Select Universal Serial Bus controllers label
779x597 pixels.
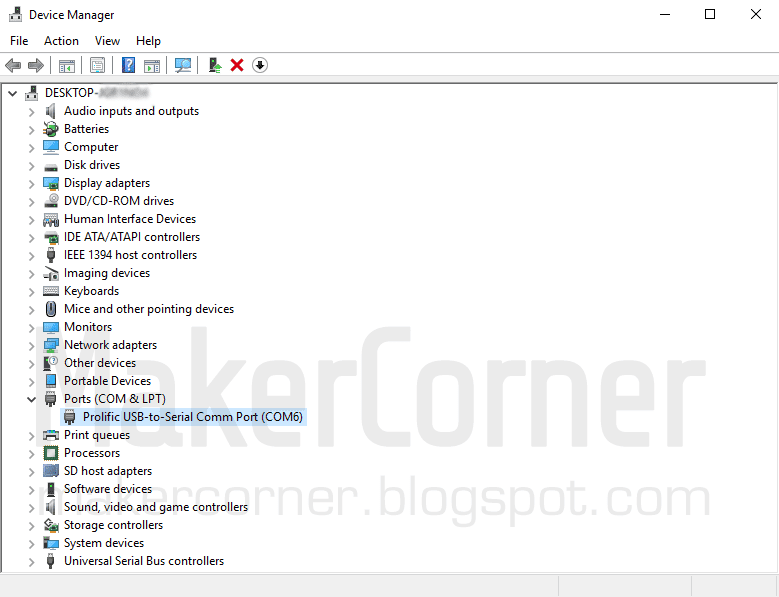[144, 561]
